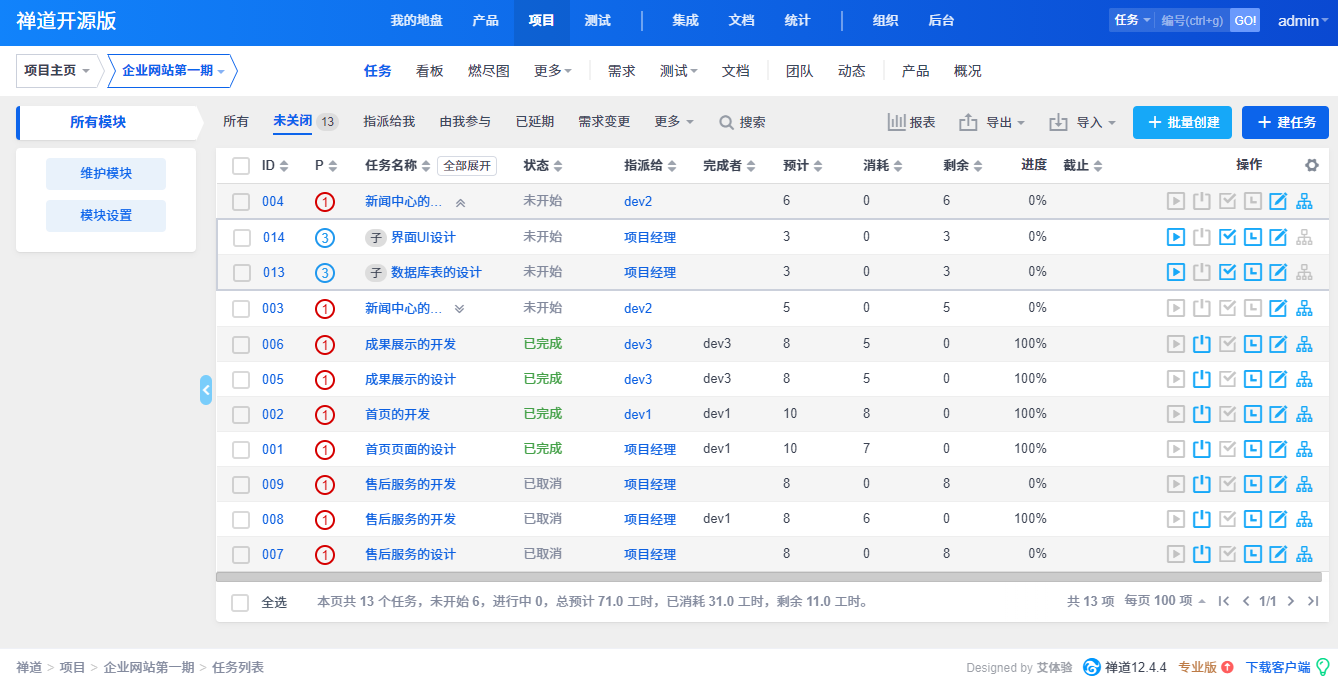Select checkbox for task 006
Viewport: 1338px width, 681px height.
coord(240,345)
